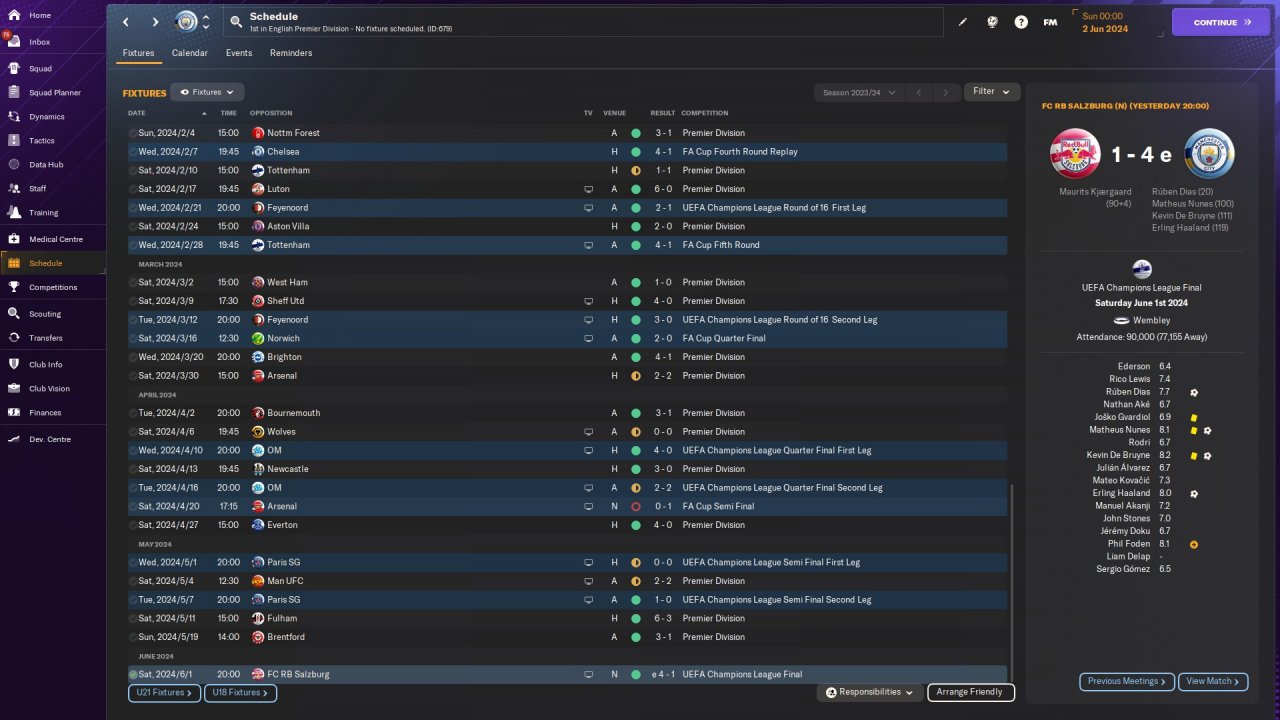Open the Season 2023/24 dropdown

click(859, 93)
